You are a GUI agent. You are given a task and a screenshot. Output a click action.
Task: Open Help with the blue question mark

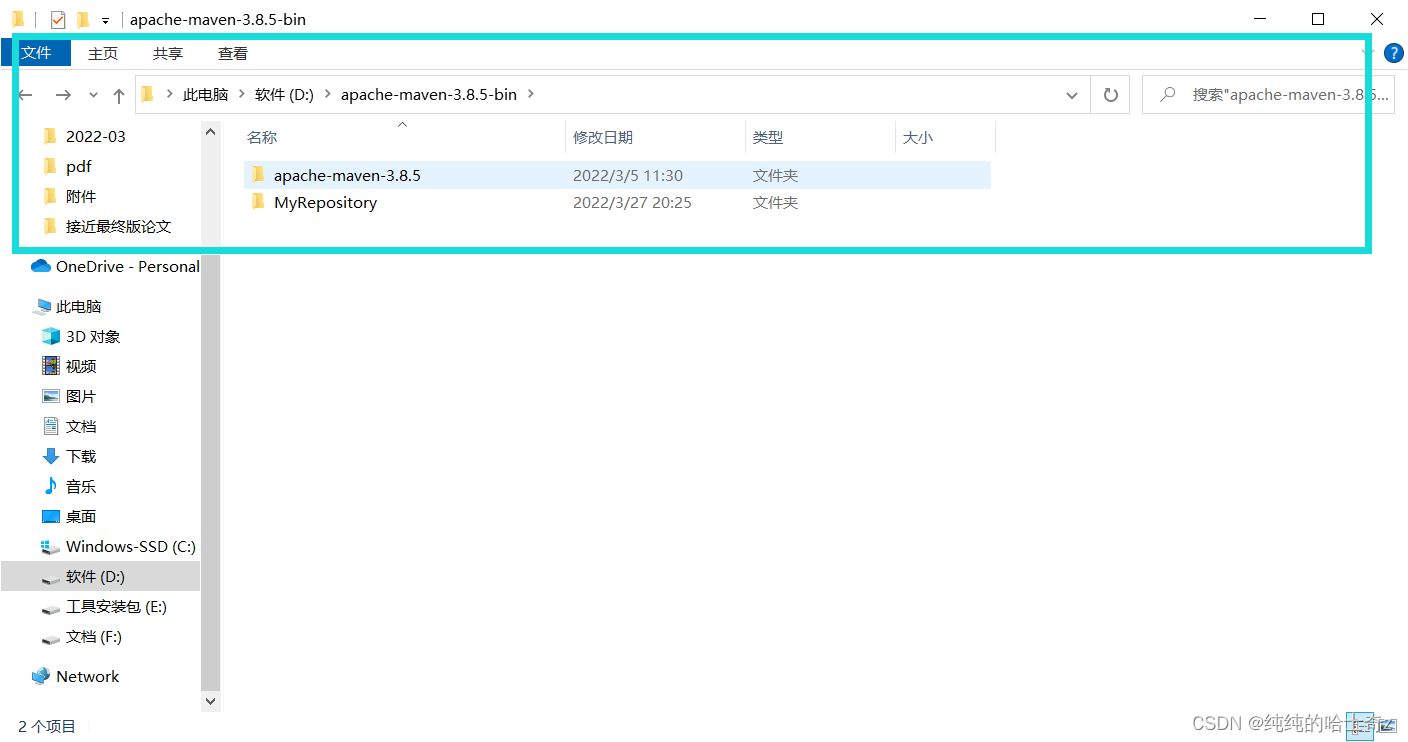[x=1393, y=53]
